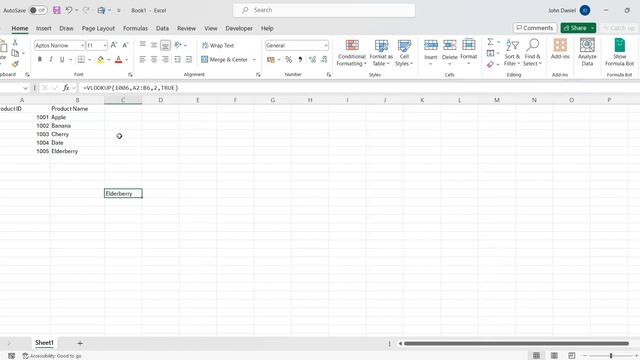Click the Middle Align icon
The height and width of the screenshot is (360, 640).
point(154,45)
